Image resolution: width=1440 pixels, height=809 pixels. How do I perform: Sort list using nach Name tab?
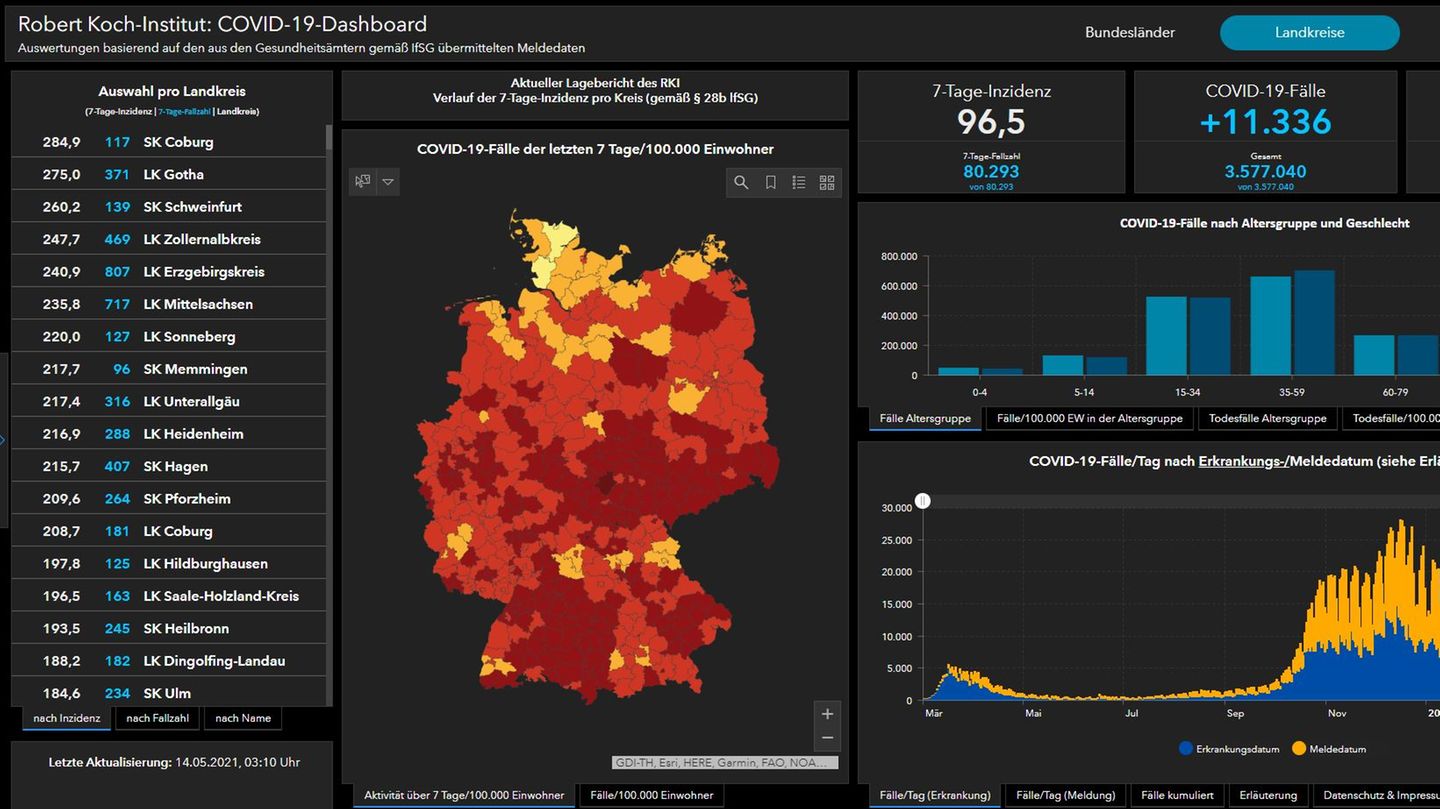click(x=243, y=718)
